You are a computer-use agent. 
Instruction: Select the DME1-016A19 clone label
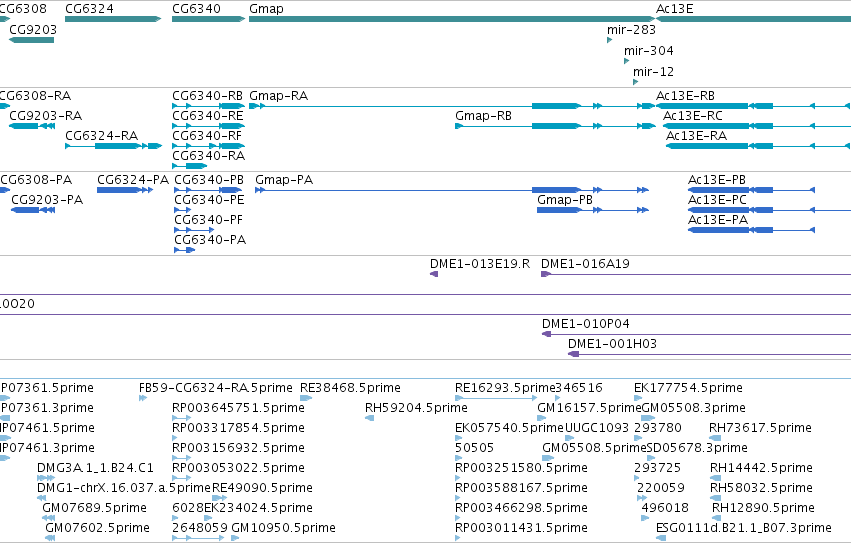[585, 264]
